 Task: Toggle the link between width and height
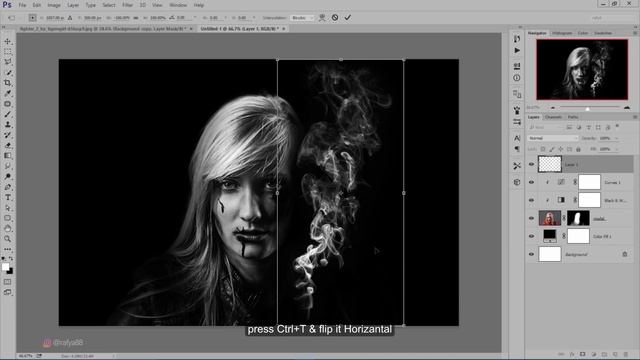tap(136, 18)
